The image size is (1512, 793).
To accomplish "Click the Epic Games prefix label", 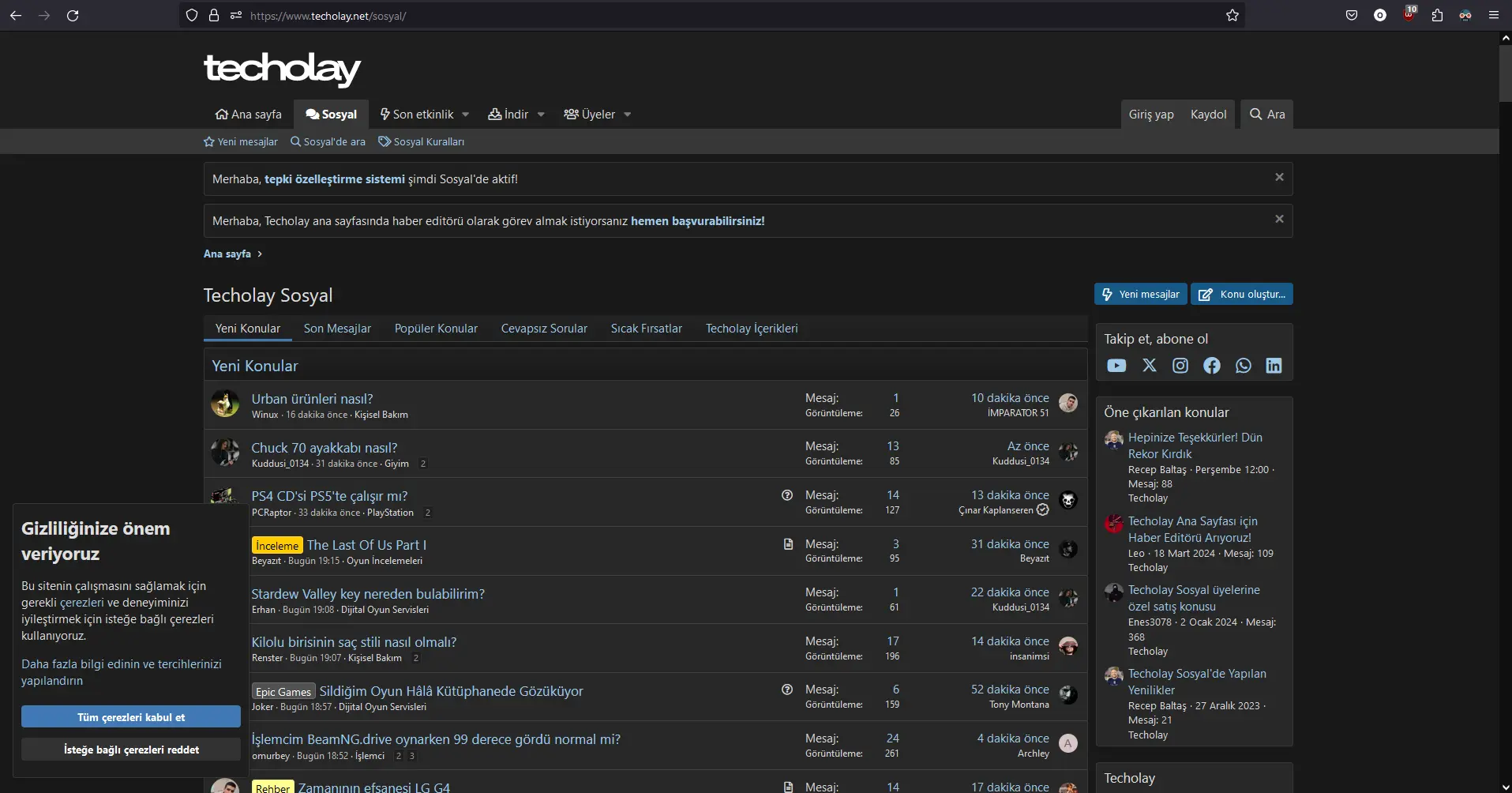I will pos(283,691).
